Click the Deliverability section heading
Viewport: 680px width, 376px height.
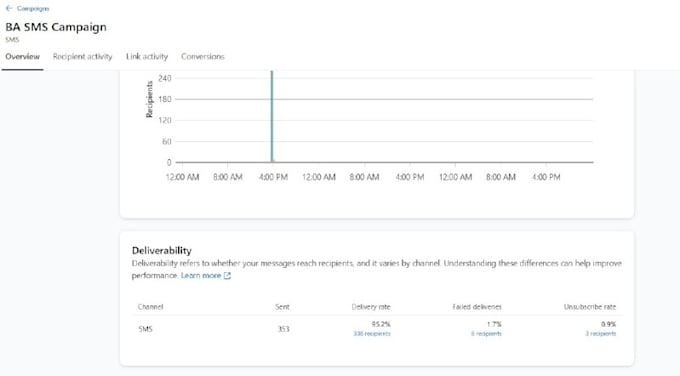[161, 250]
